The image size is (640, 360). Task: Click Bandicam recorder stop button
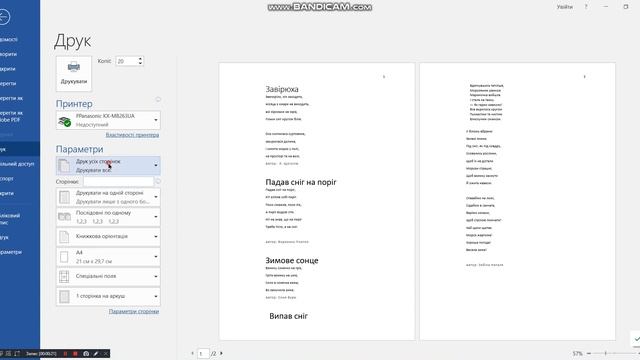pyautogui.click(x=75, y=353)
